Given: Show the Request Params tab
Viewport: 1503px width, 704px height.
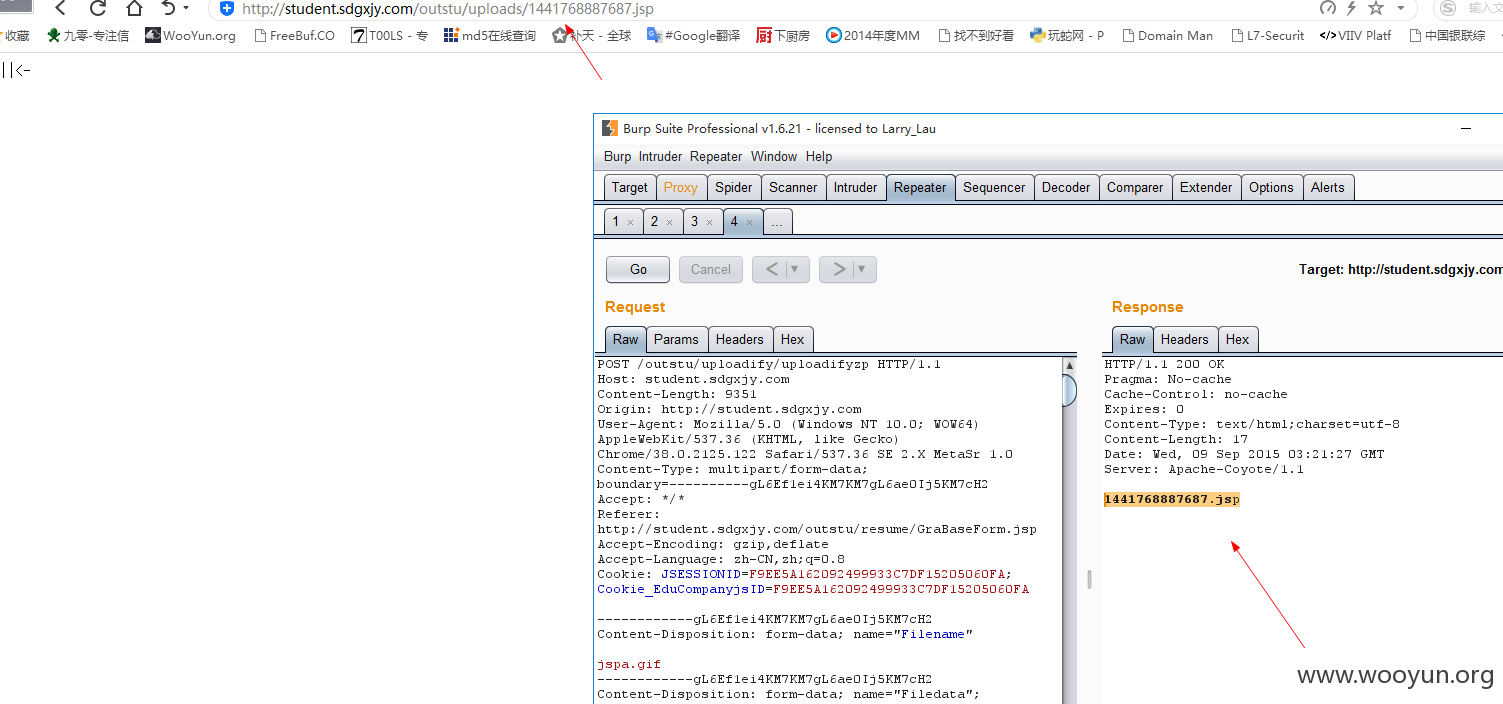Looking at the screenshot, I should [677, 339].
